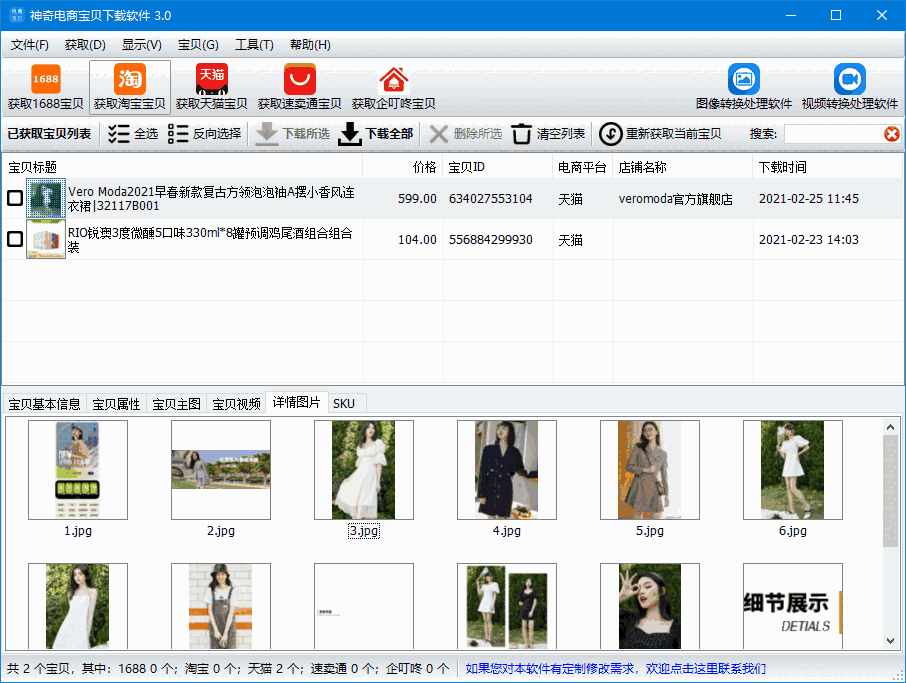Open the 文件(F) menu
Image resolution: width=906 pixels, height=683 pixels.
click(x=30, y=45)
